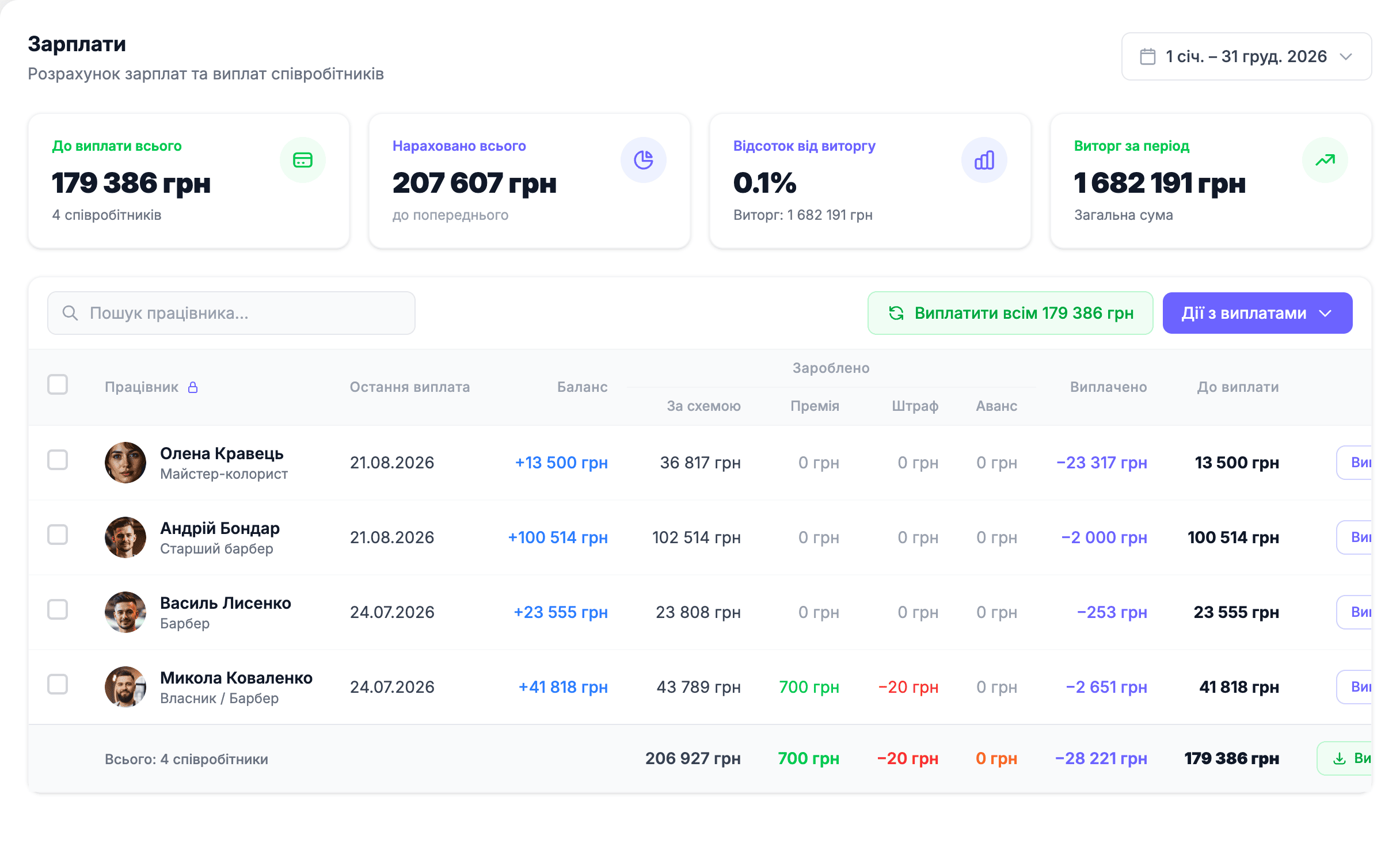Click 'Виплатити всім 179 386 грн' button
The image size is (1400, 847).
tap(1010, 313)
